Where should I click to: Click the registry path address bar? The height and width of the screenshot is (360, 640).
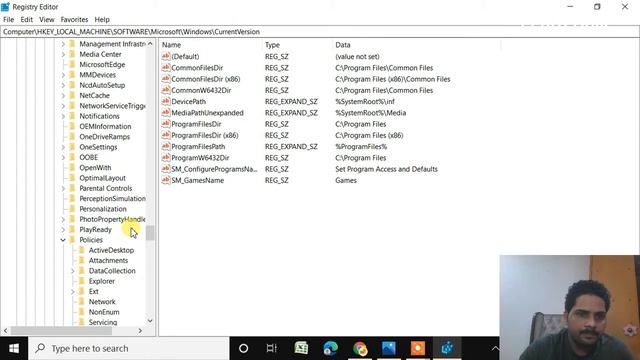tap(320, 32)
